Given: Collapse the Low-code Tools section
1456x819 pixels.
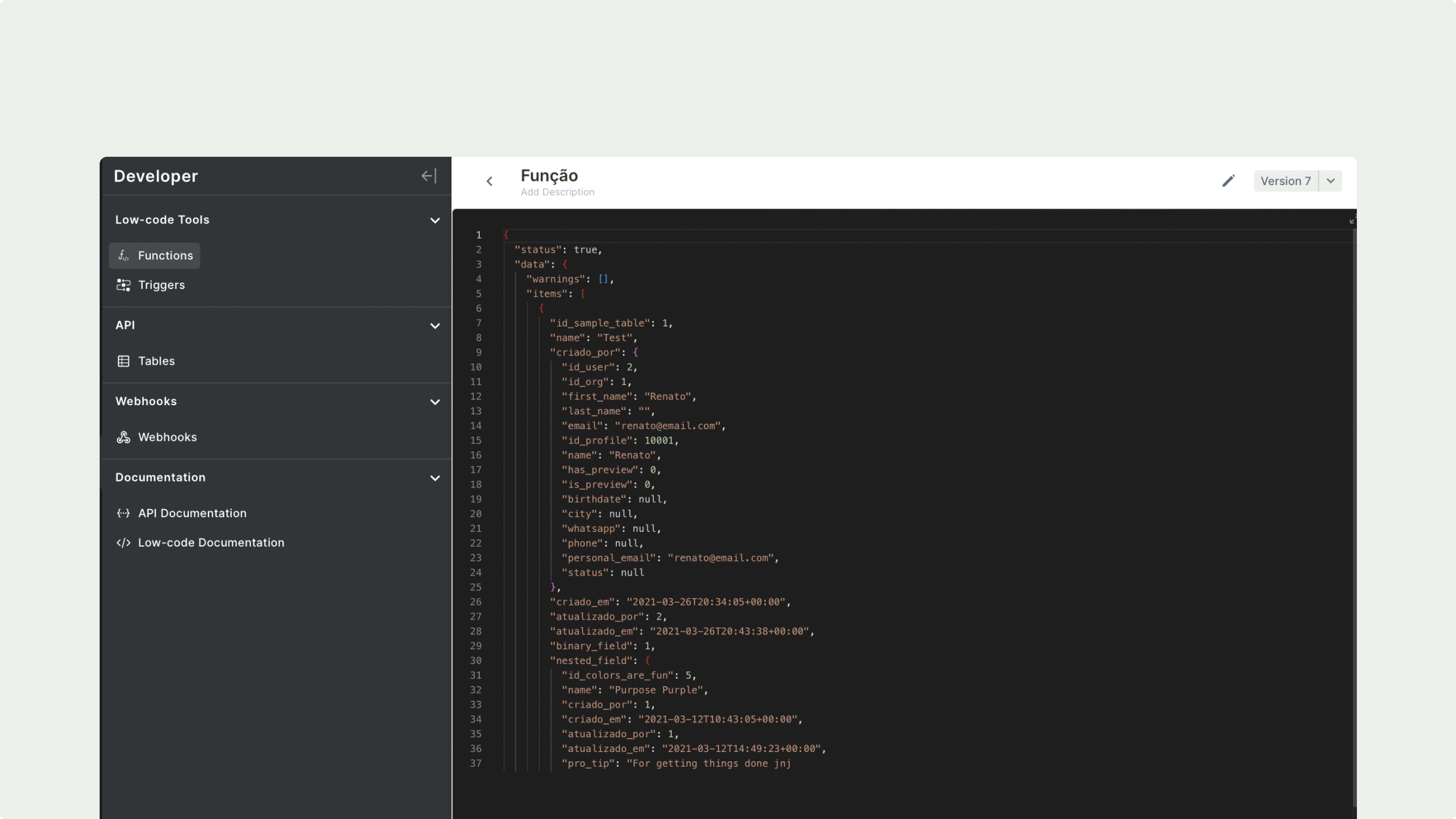Looking at the screenshot, I should tap(435, 220).
